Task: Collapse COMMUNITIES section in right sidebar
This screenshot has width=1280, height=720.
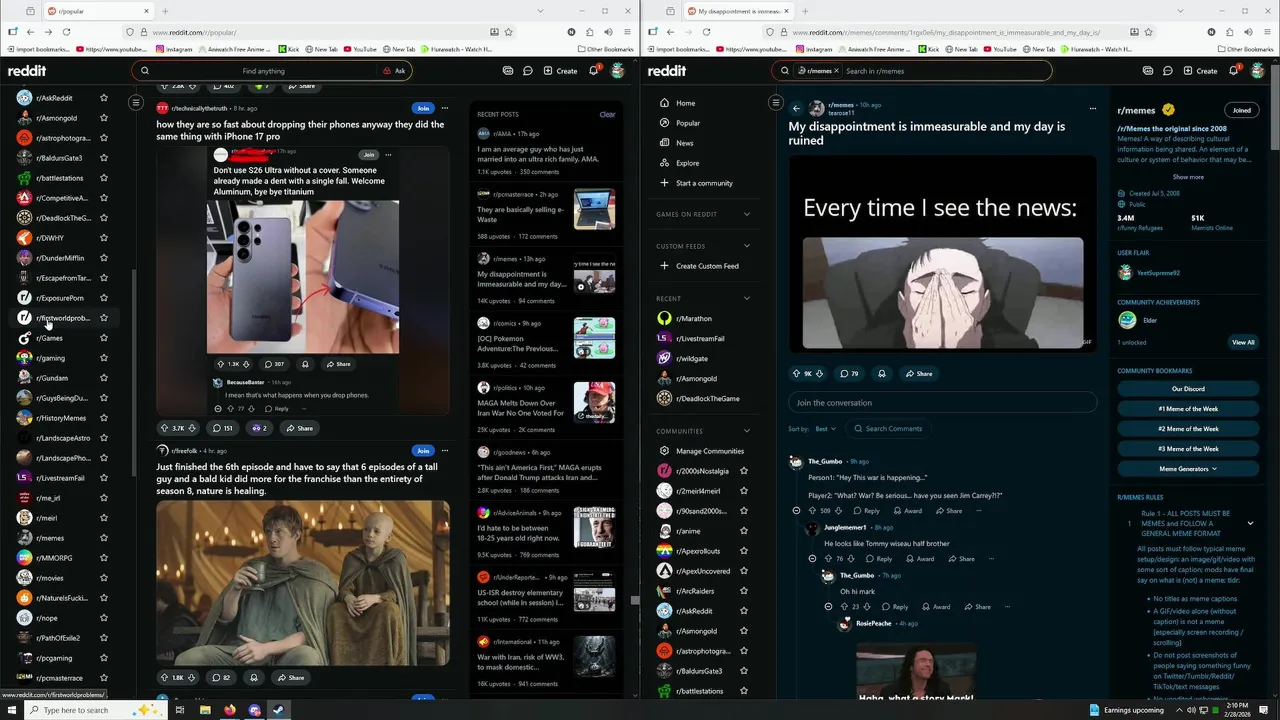Action: coord(746,431)
